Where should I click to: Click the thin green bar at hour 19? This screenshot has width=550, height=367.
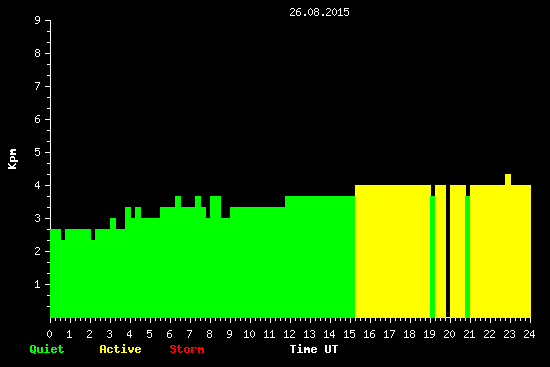pos(432,256)
